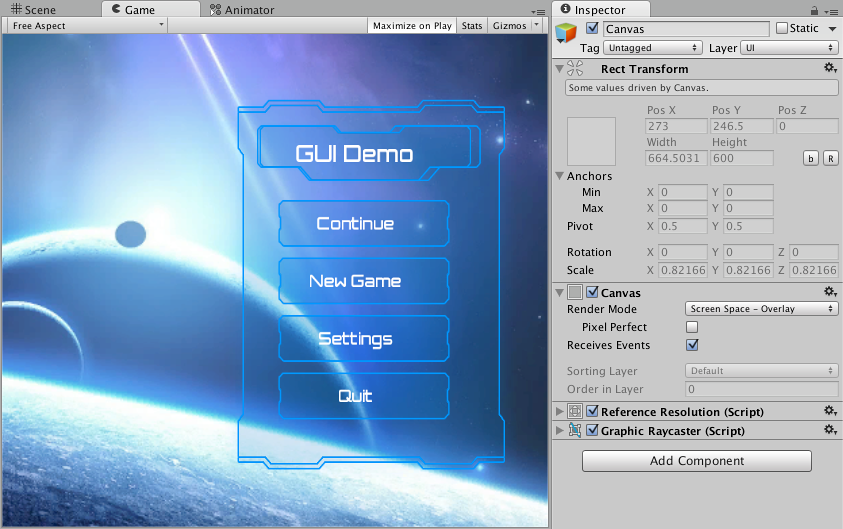Image resolution: width=843 pixels, height=529 pixels.
Task: Toggle the Static checkbox
Action: pyautogui.click(x=782, y=29)
